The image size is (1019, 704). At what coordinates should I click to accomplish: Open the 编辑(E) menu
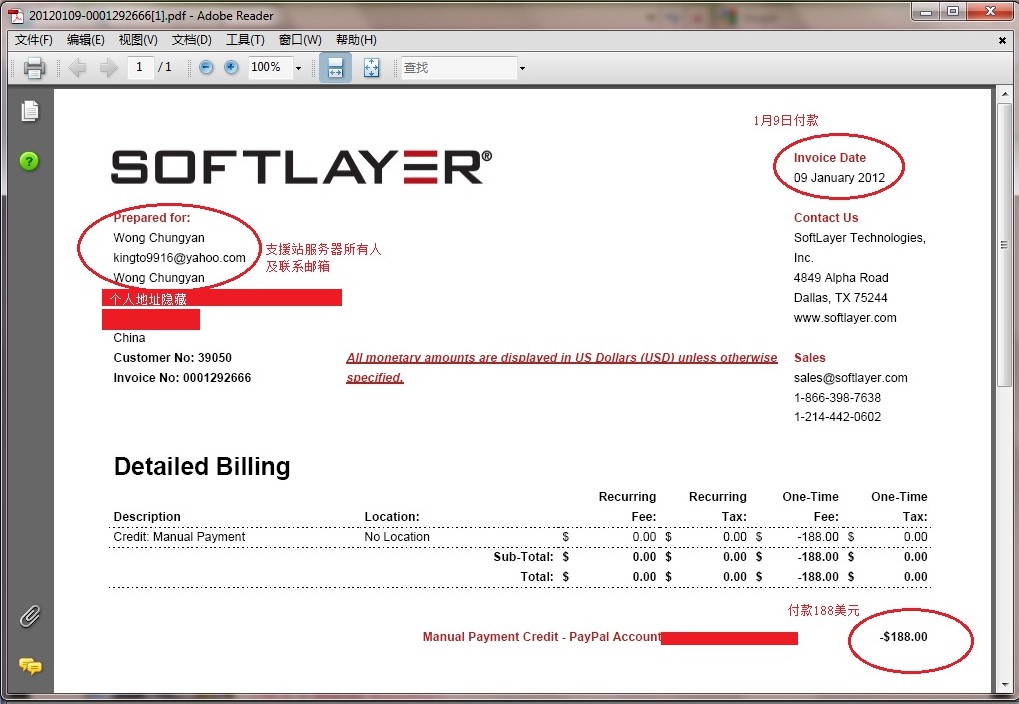pos(86,40)
